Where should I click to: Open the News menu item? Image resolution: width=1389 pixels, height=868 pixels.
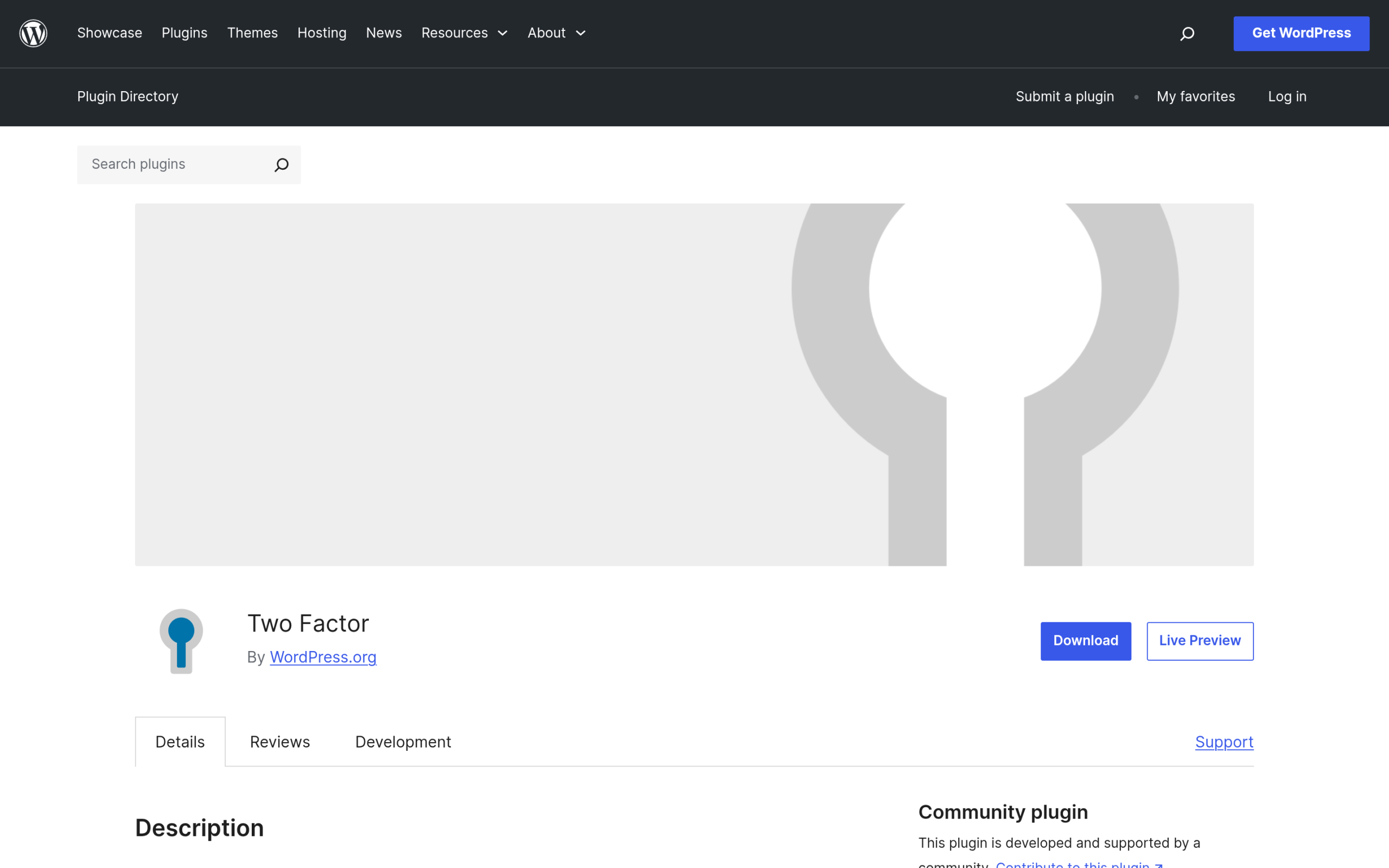(384, 33)
